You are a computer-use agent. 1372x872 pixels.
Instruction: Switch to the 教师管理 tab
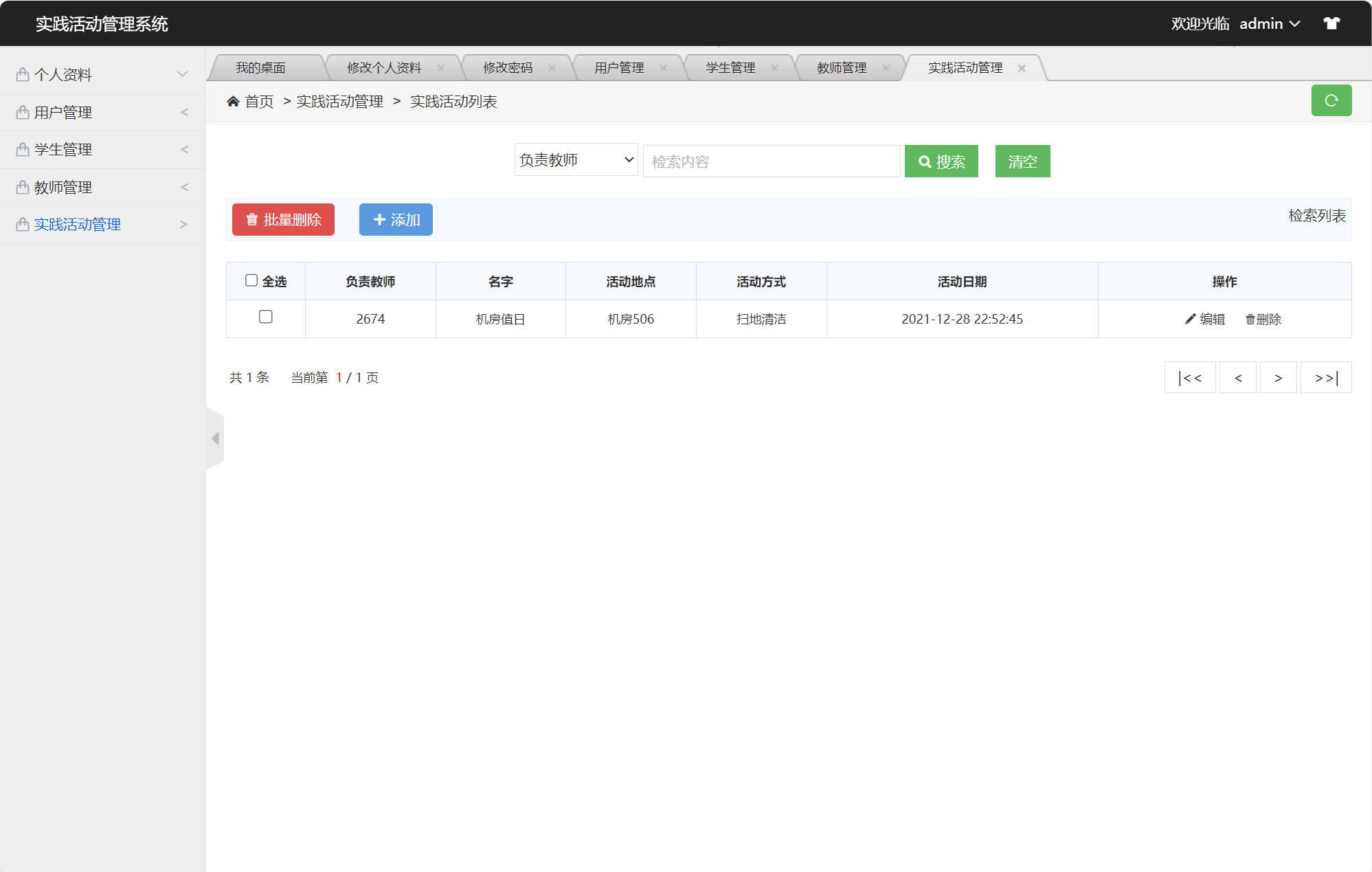pyautogui.click(x=841, y=67)
